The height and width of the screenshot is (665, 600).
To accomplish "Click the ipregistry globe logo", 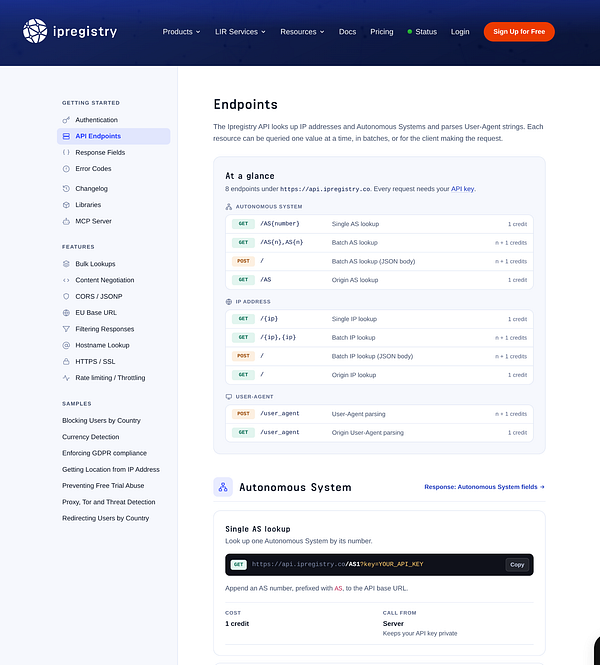I will (x=35, y=31).
